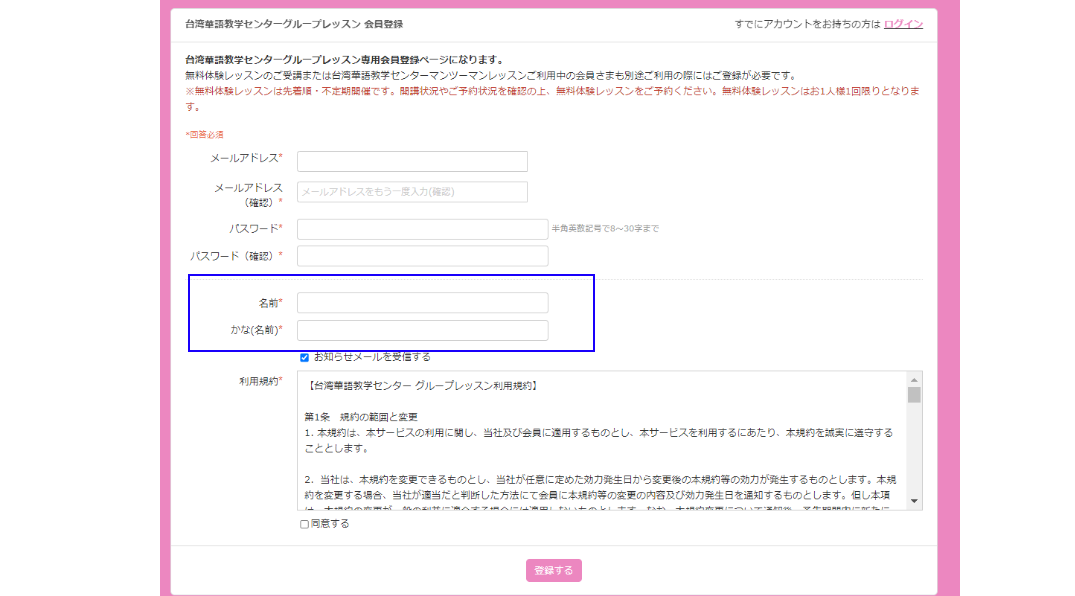1075x596 pixels.
Task: Click the terms scrollbar down arrow
Action: [913, 501]
